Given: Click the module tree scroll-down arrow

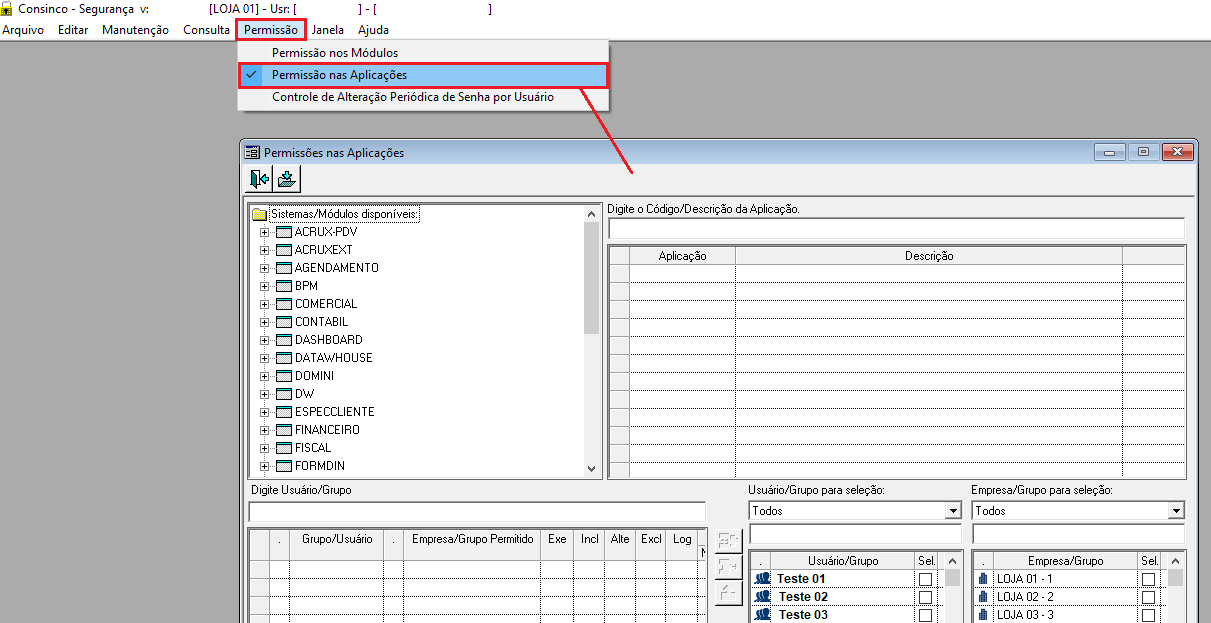Looking at the screenshot, I should [x=592, y=468].
